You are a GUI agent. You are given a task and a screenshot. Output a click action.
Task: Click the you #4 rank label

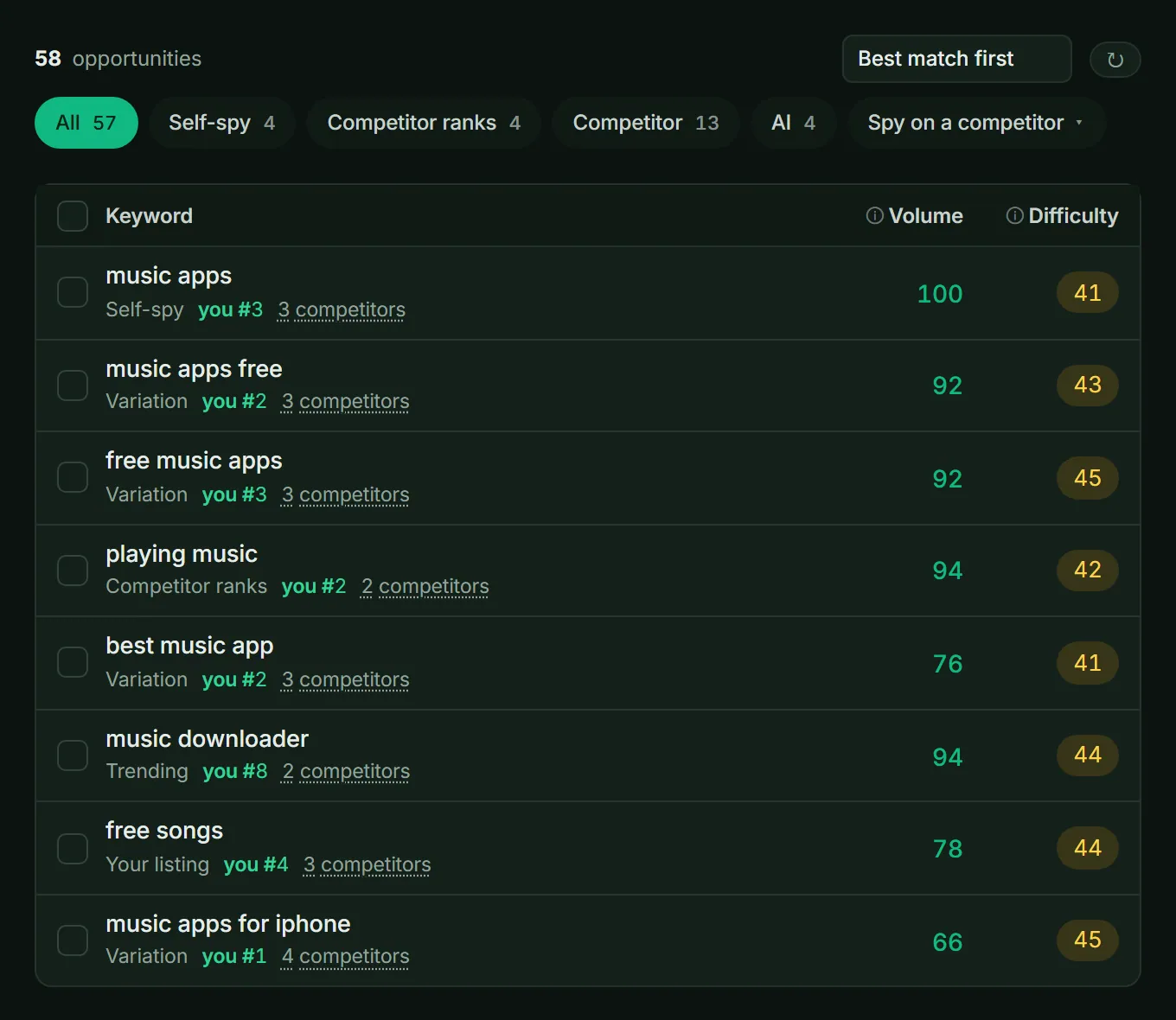(256, 864)
